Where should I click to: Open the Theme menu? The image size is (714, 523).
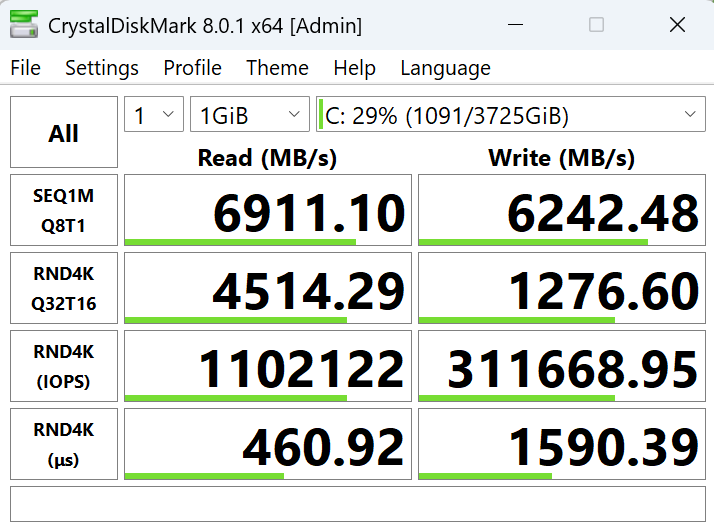click(277, 68)
